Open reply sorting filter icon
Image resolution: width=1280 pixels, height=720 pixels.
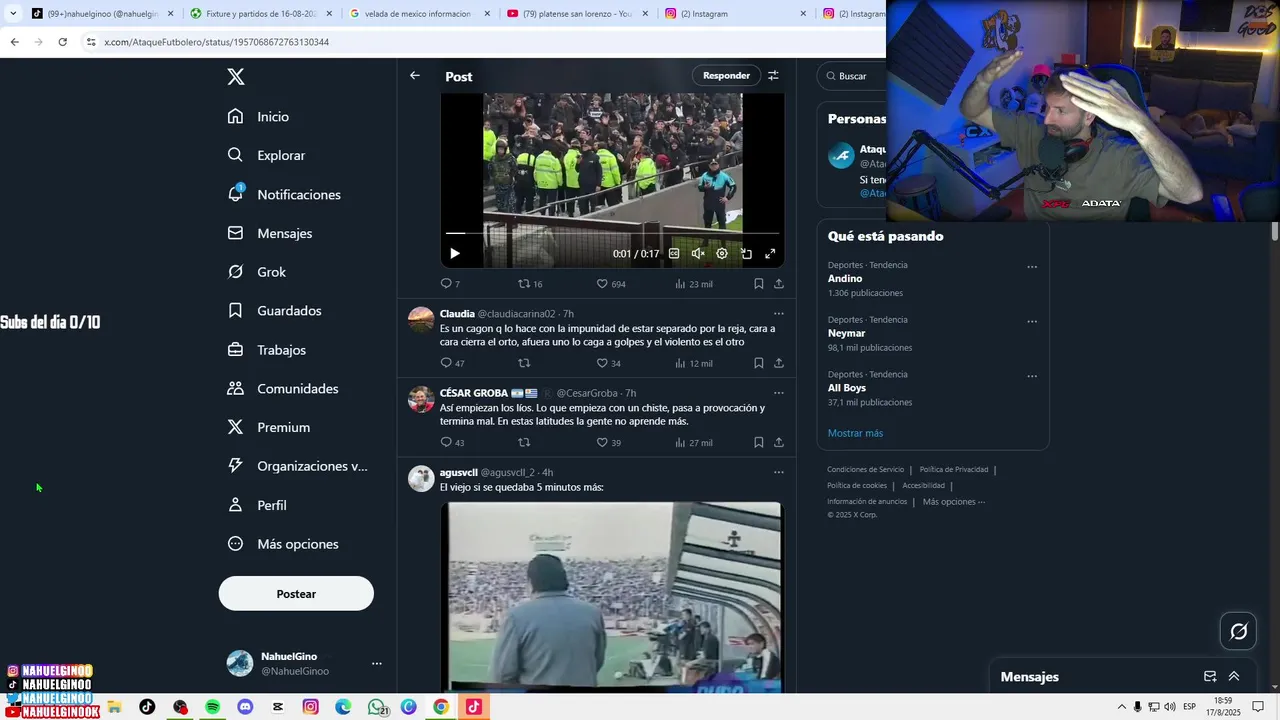[773, 76]
